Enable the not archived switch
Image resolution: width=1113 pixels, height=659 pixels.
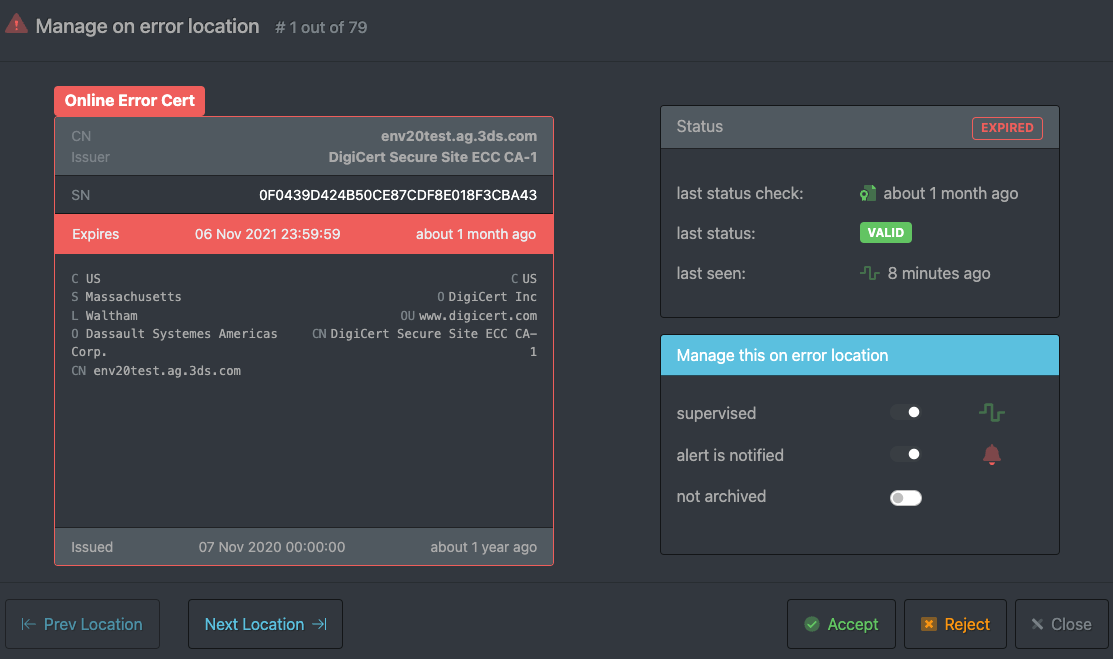tap(906, 497)
